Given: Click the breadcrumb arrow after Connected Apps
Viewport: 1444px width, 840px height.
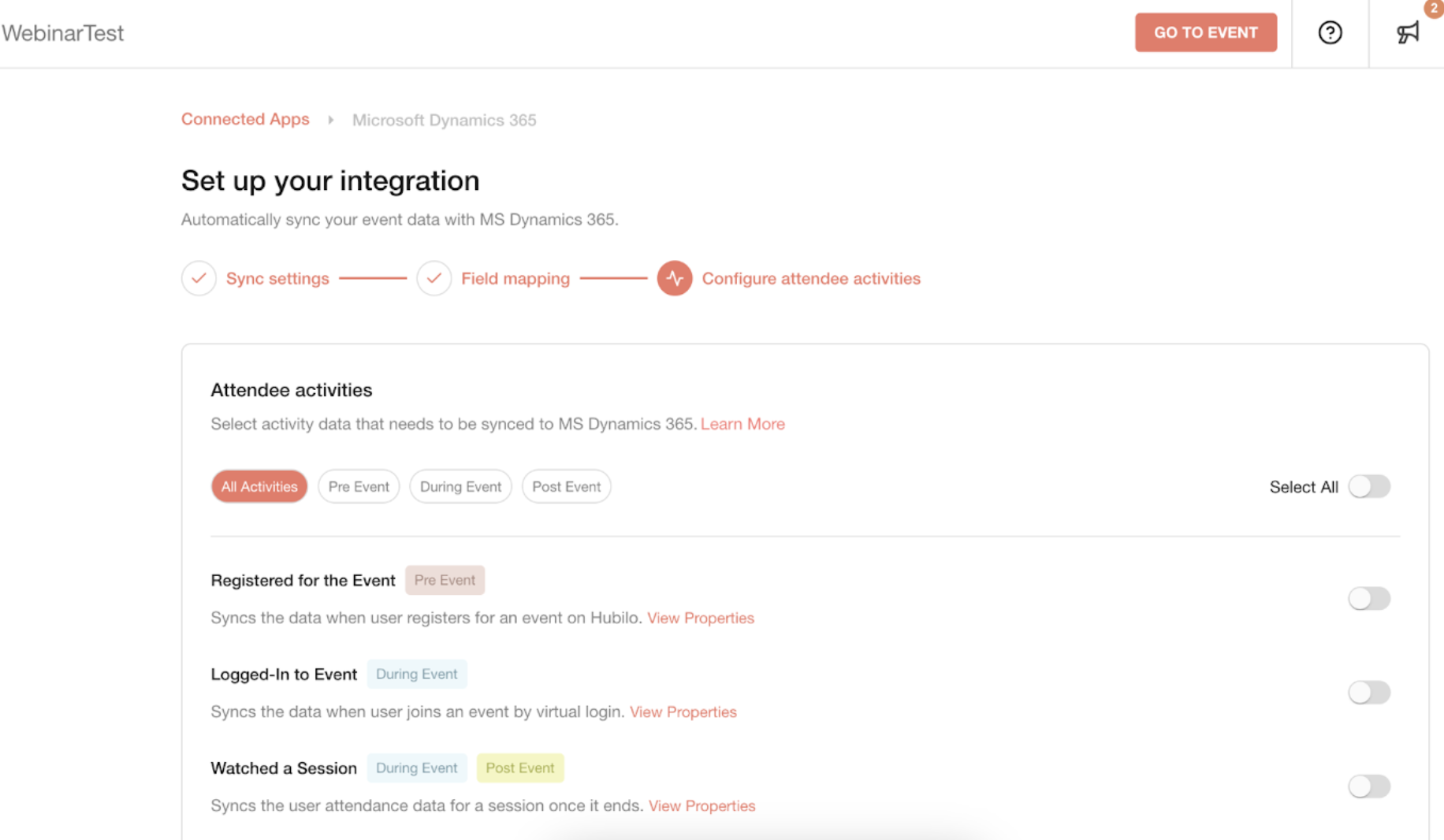Looking at the screenshot, I should coord(331,120).
